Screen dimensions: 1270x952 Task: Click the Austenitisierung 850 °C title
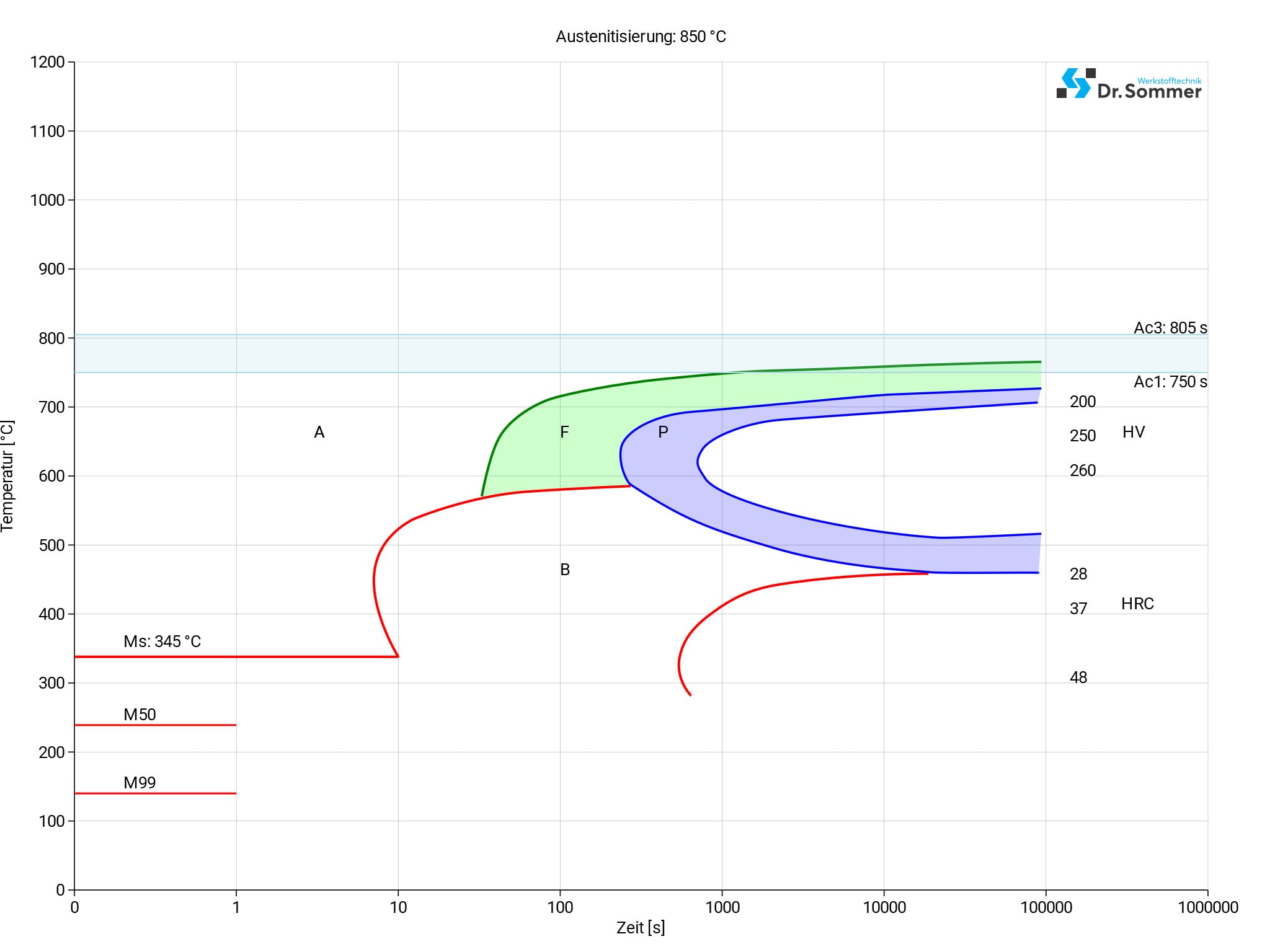(641, 37)
